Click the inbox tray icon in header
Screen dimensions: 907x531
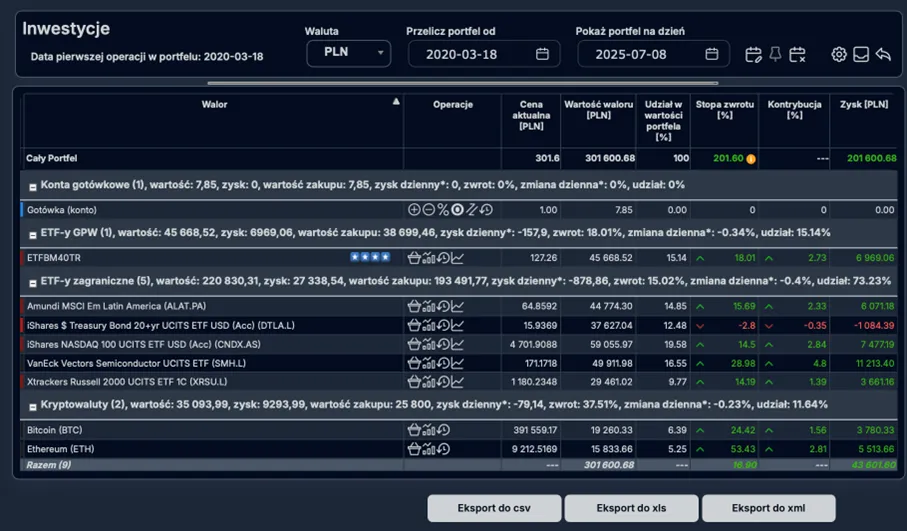click(x=861, y=54)
